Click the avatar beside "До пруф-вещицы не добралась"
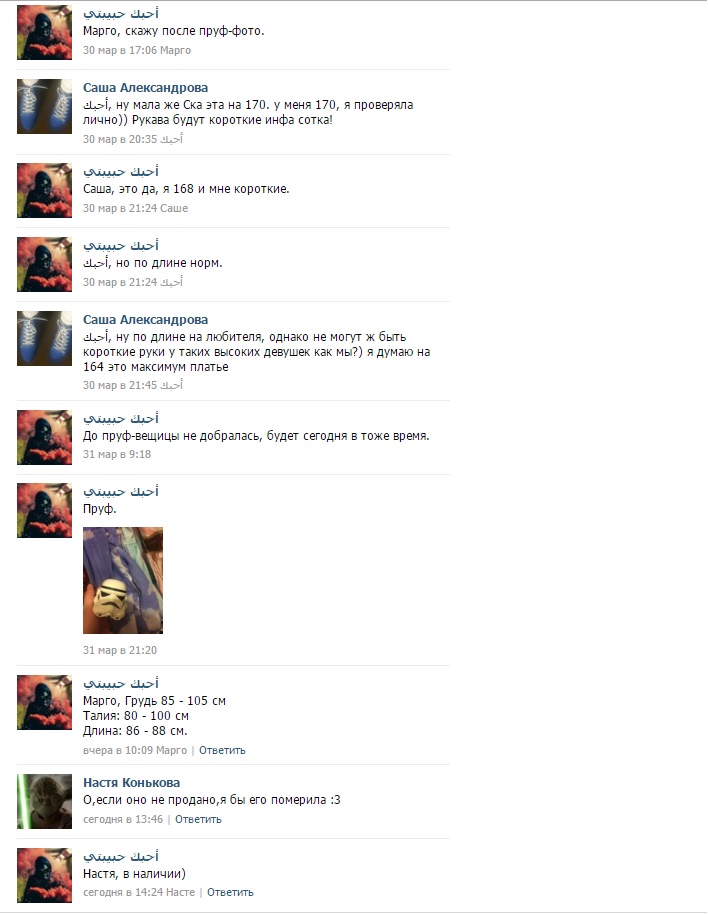 point(44,437)
